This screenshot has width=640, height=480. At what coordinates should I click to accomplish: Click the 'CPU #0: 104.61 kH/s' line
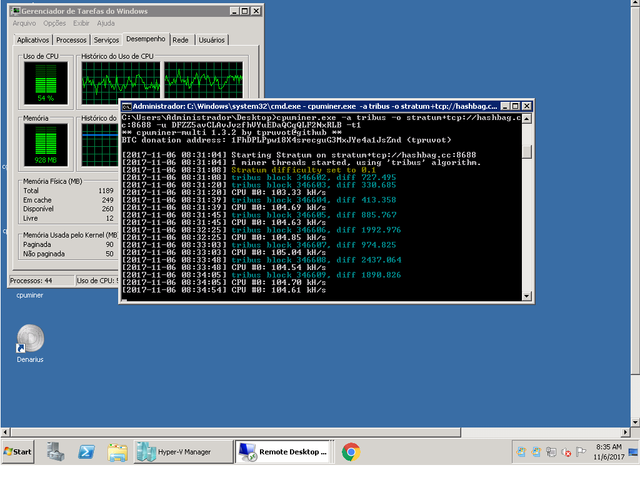[x=278, y=290]
